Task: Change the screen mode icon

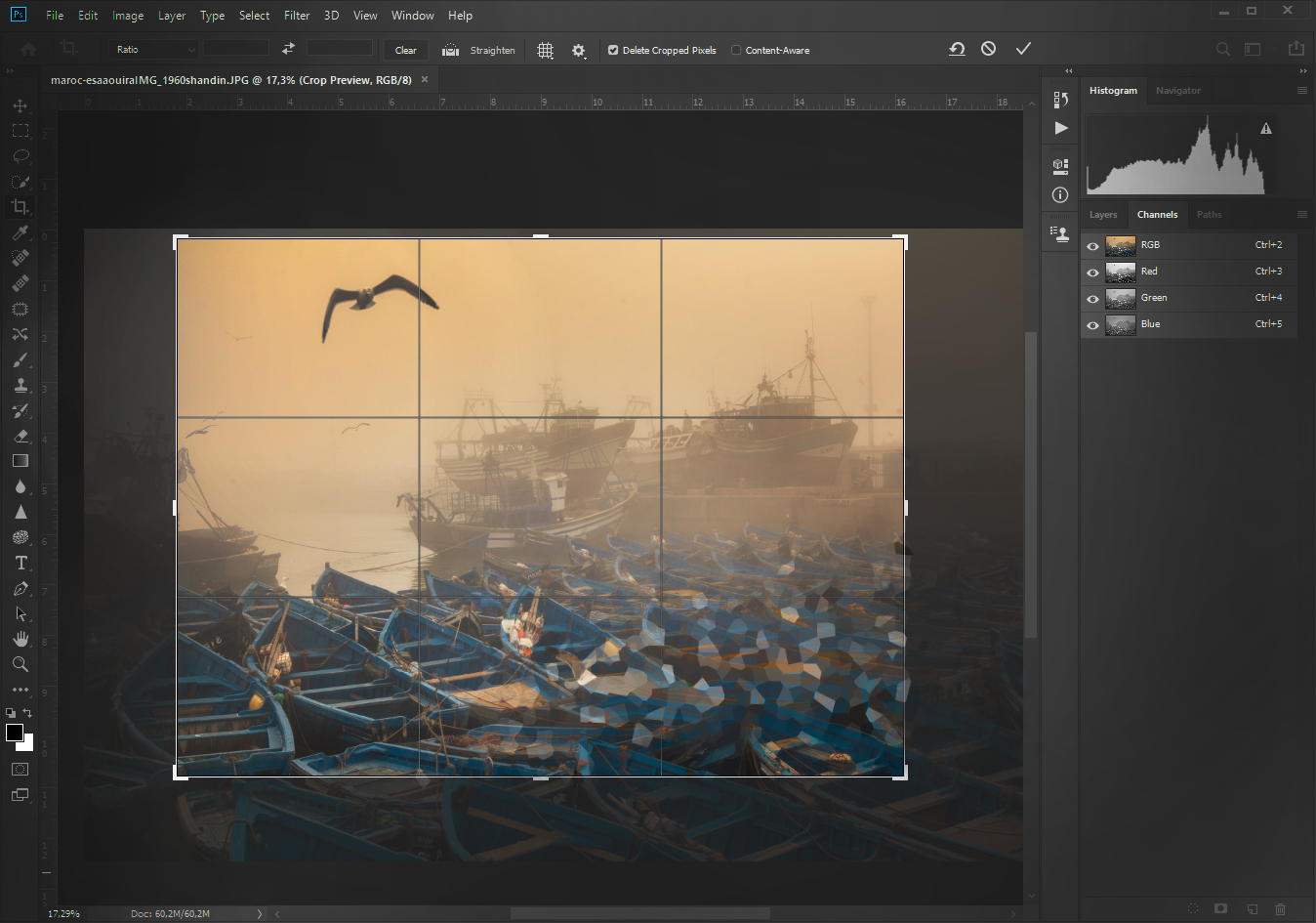Action: coord(21,795)
